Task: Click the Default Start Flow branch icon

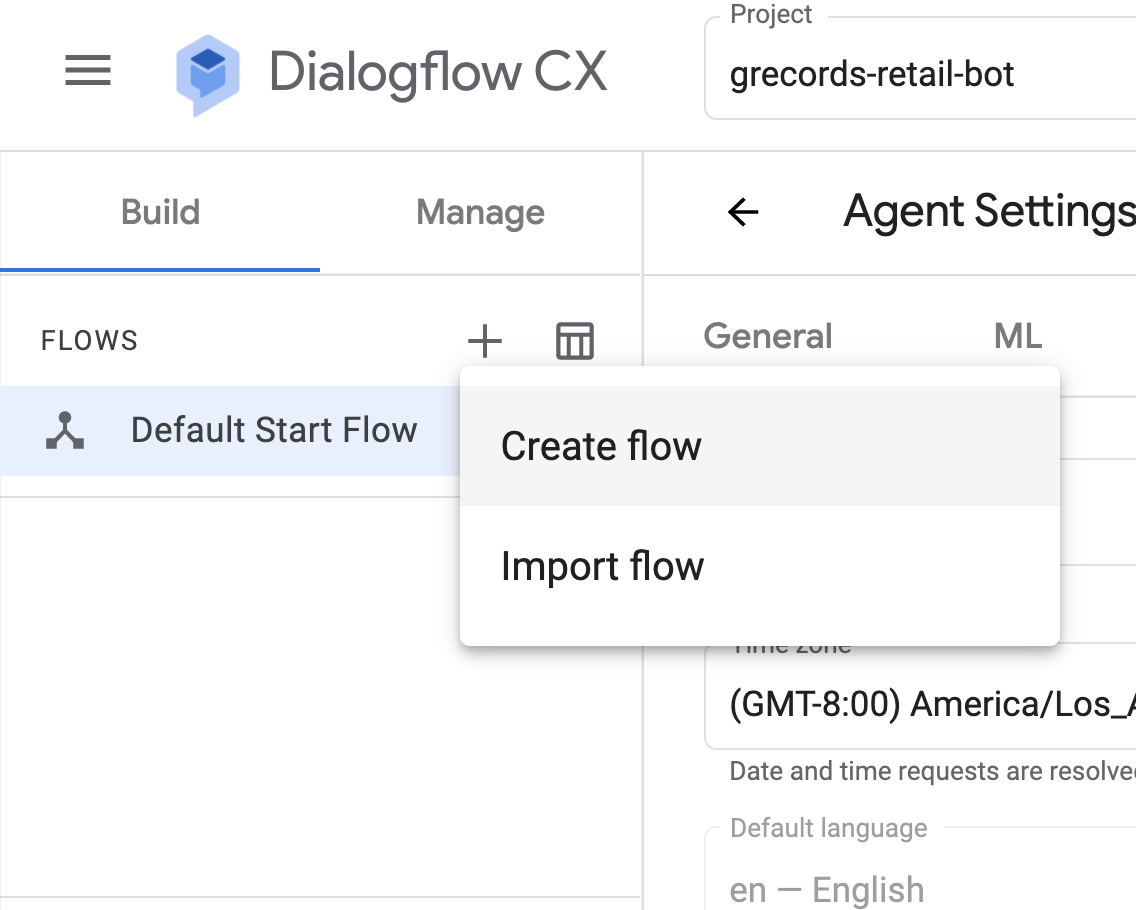Action: click(x=66, y=430)
